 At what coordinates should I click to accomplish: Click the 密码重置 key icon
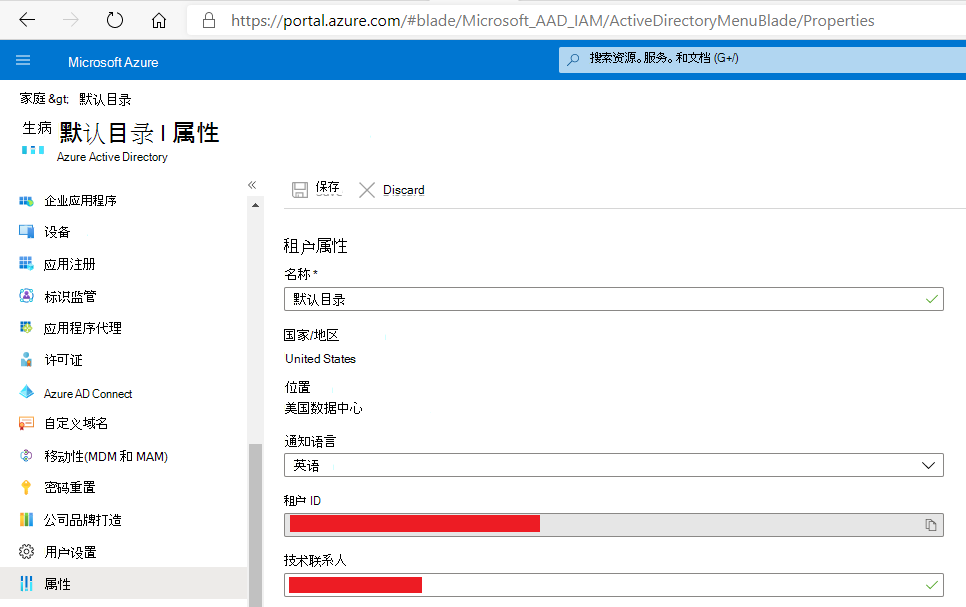[x=26, y=487]
